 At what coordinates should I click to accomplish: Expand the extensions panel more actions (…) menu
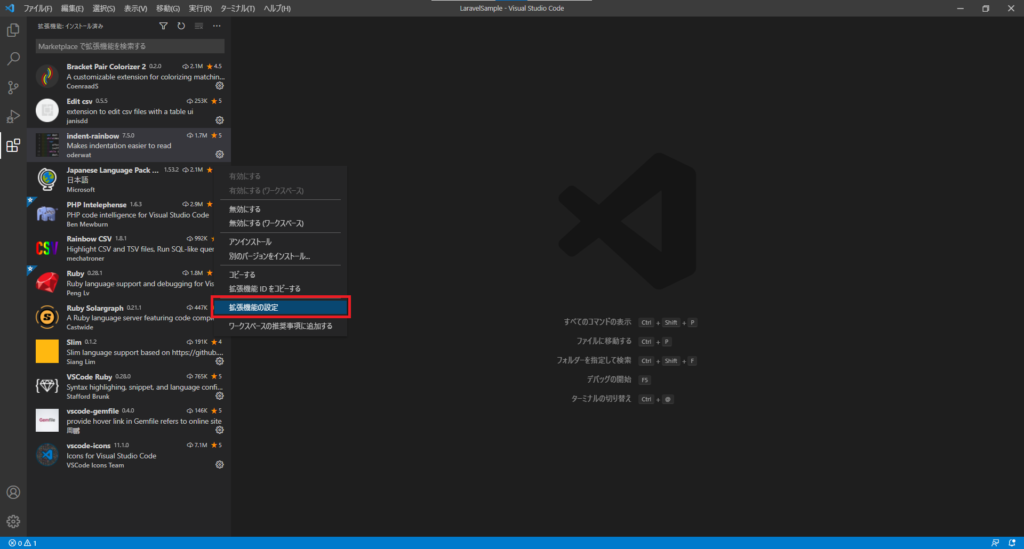[x=216, y=26]
